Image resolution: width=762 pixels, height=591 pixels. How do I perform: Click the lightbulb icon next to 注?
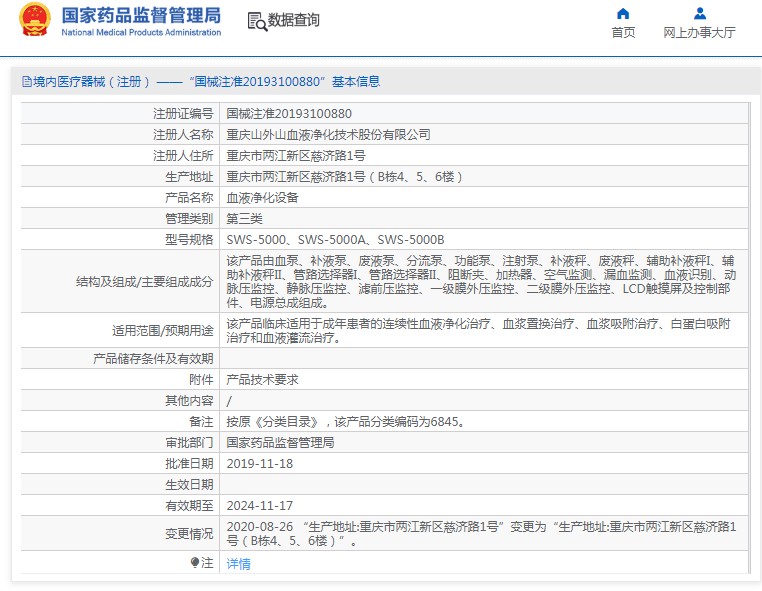195,563
